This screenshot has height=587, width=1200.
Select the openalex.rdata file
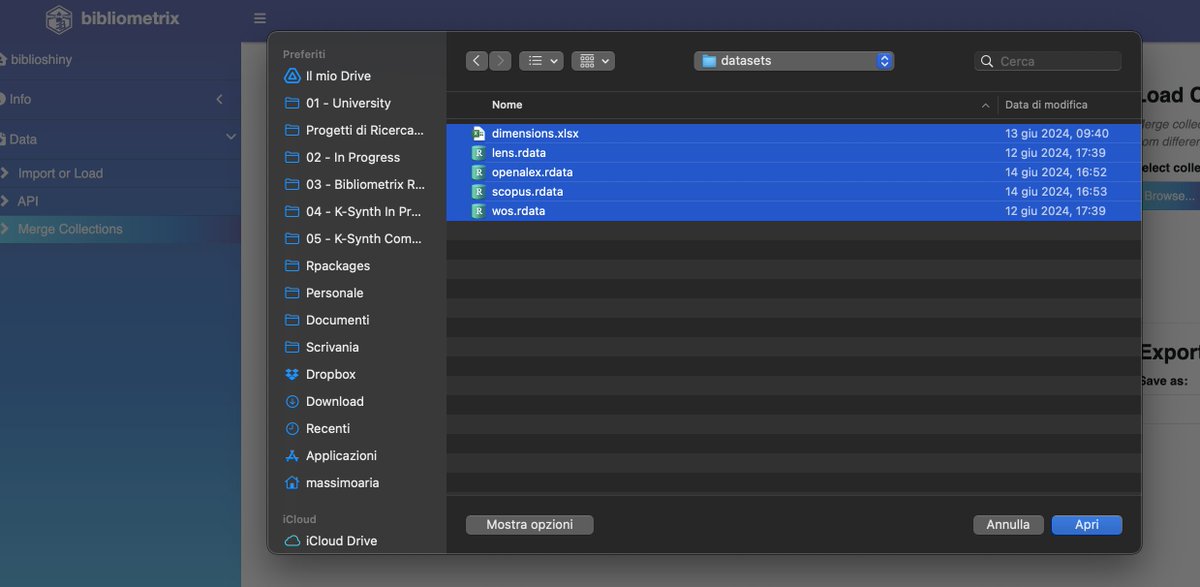(x=793, y=172)
